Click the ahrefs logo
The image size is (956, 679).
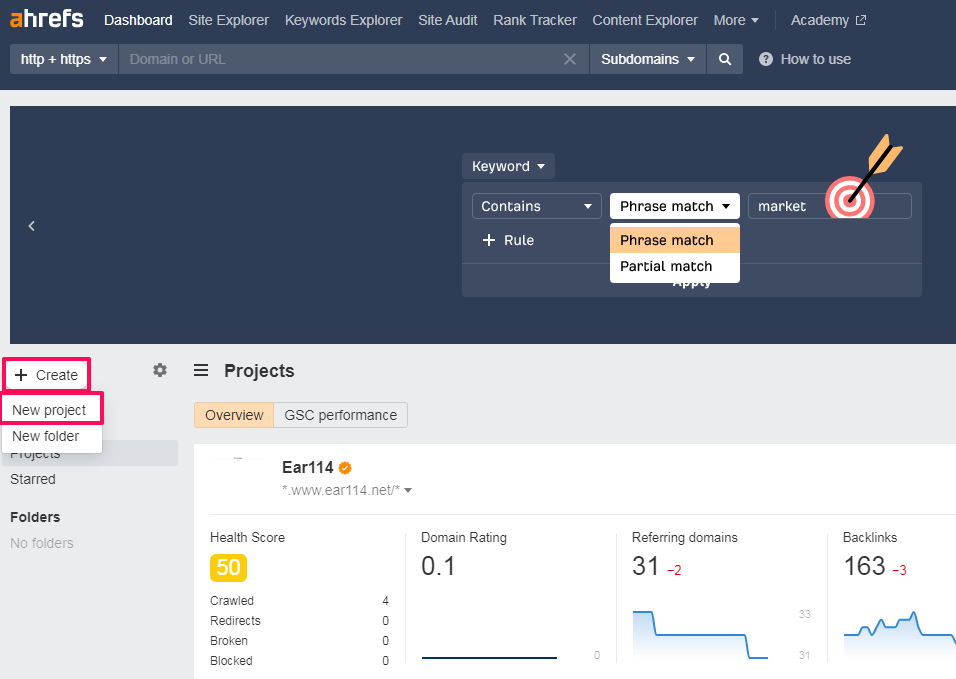click(x=47, y=20)
